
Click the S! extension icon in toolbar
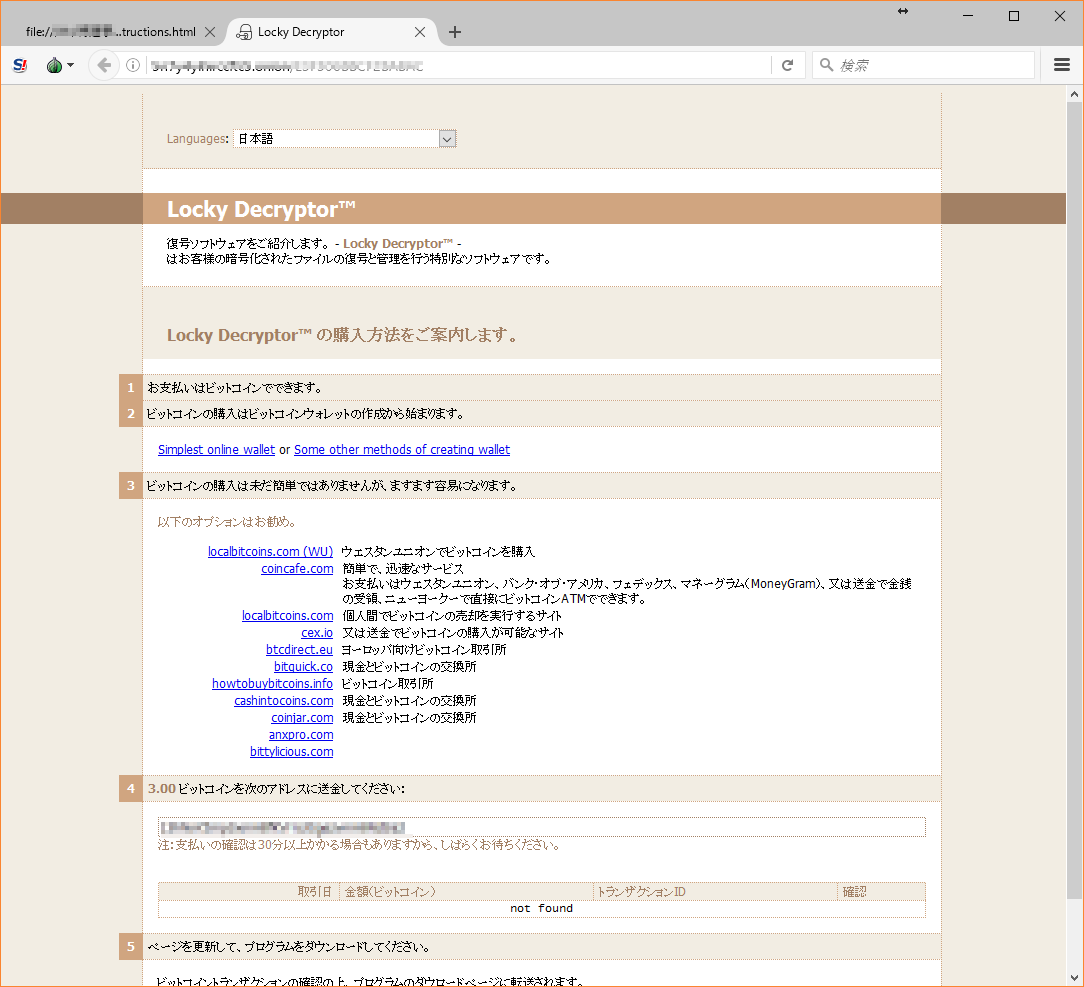(20, 65)
